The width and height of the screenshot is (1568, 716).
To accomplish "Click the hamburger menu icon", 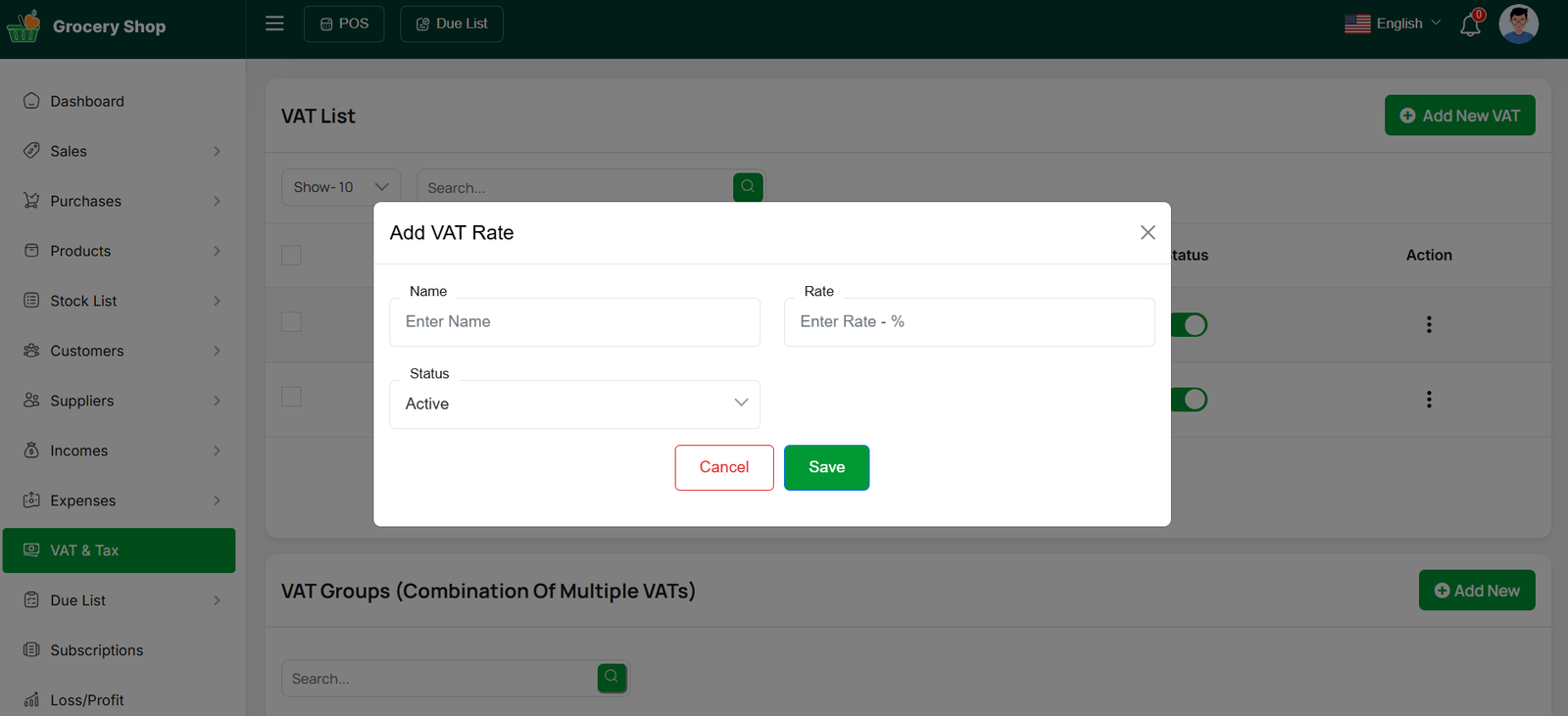I will tap(274, 24).
